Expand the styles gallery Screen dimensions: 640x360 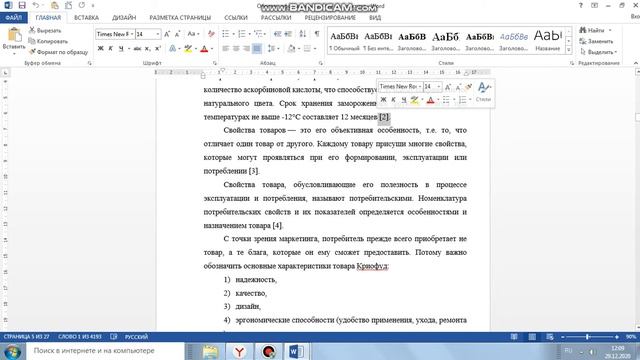pos(569,50)
